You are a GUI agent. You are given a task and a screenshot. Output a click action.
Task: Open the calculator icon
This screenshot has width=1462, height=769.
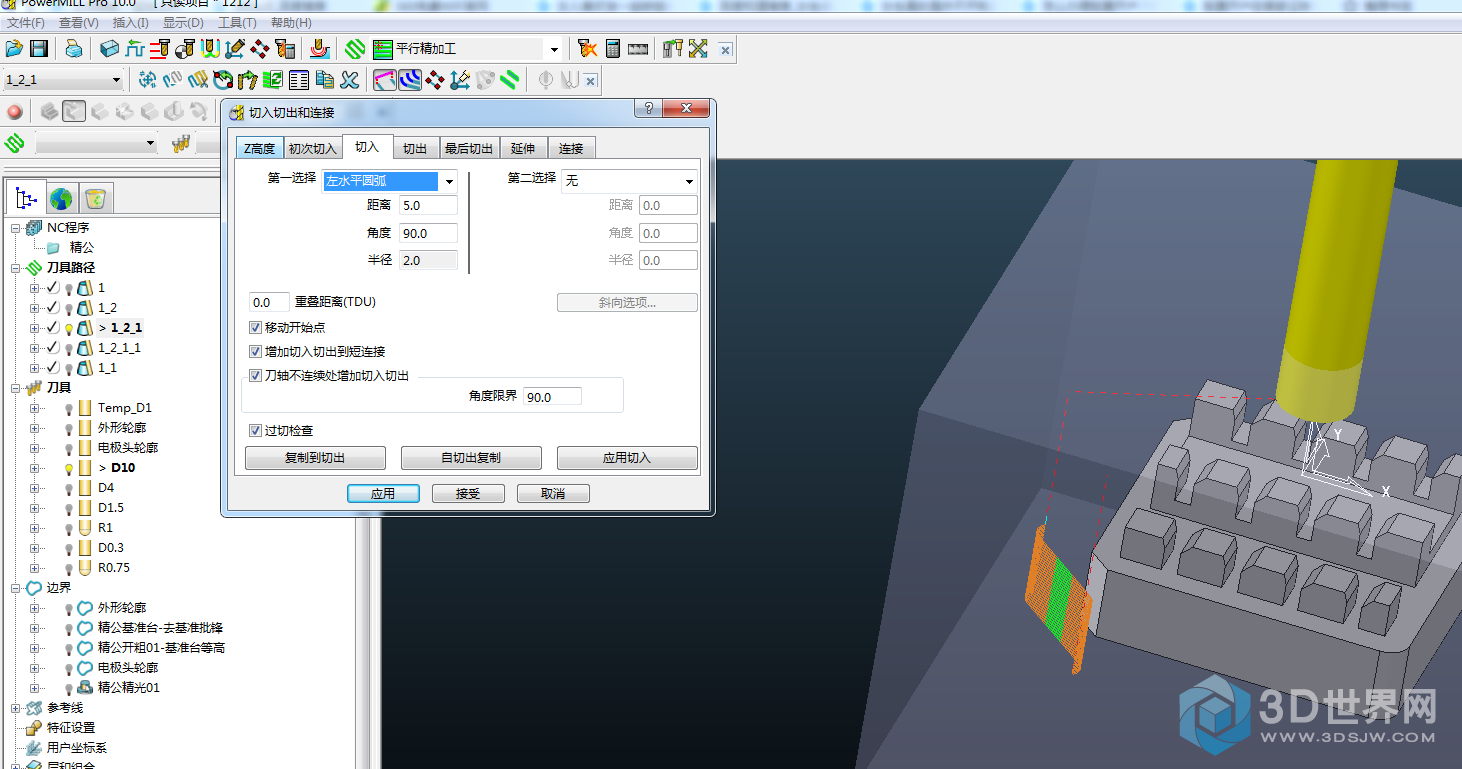[613, 48]
